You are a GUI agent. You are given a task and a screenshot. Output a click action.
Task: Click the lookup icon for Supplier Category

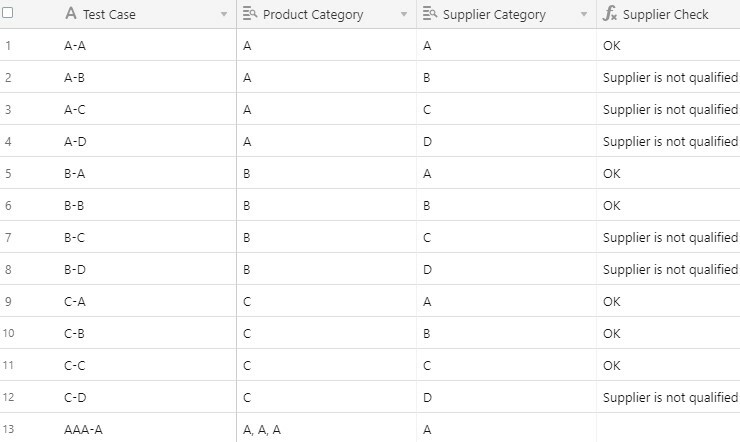[429, 13]
